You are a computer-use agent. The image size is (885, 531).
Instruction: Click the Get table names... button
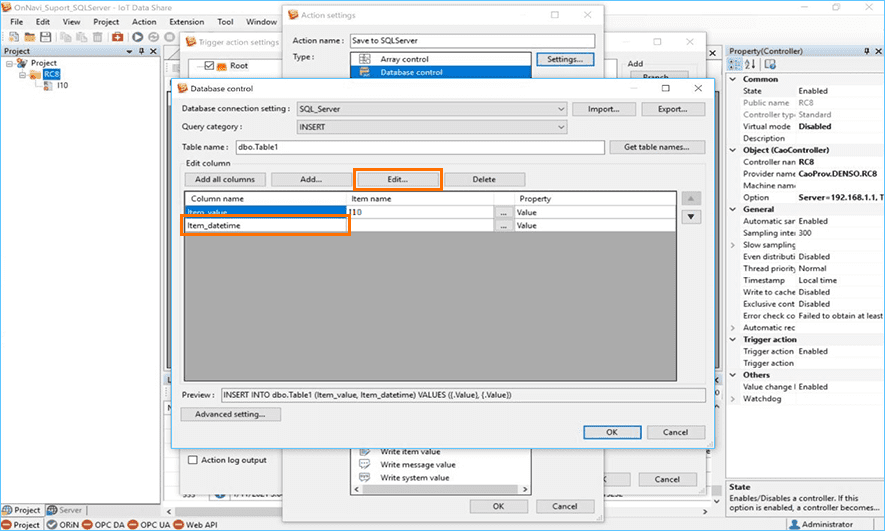[657, 147]
